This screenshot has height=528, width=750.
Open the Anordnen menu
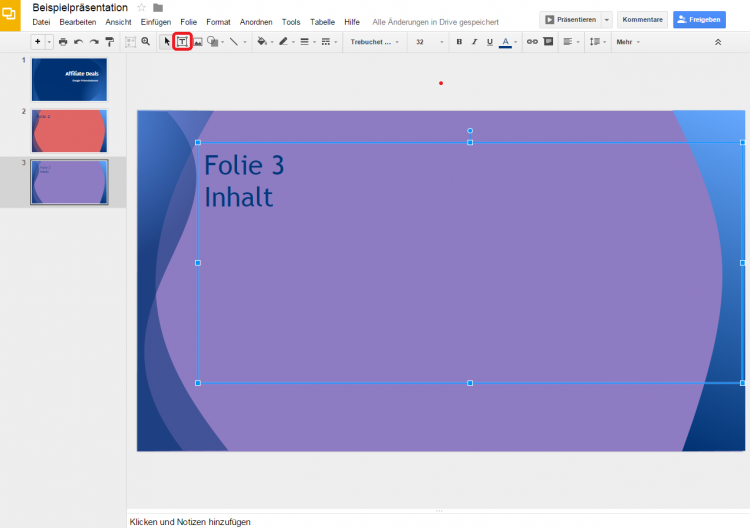[x=256, y=22]
